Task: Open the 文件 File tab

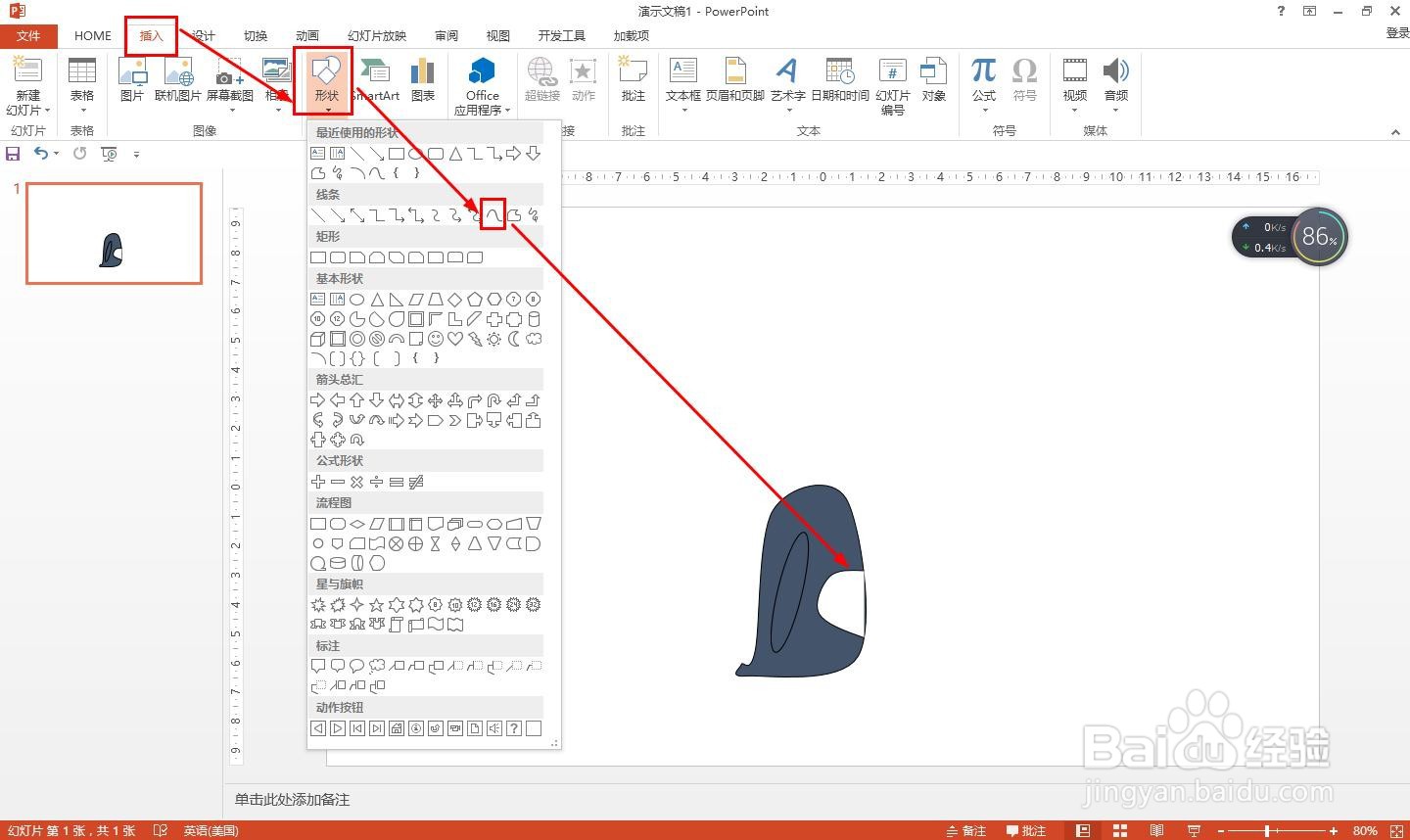Action: coord(28,36)
